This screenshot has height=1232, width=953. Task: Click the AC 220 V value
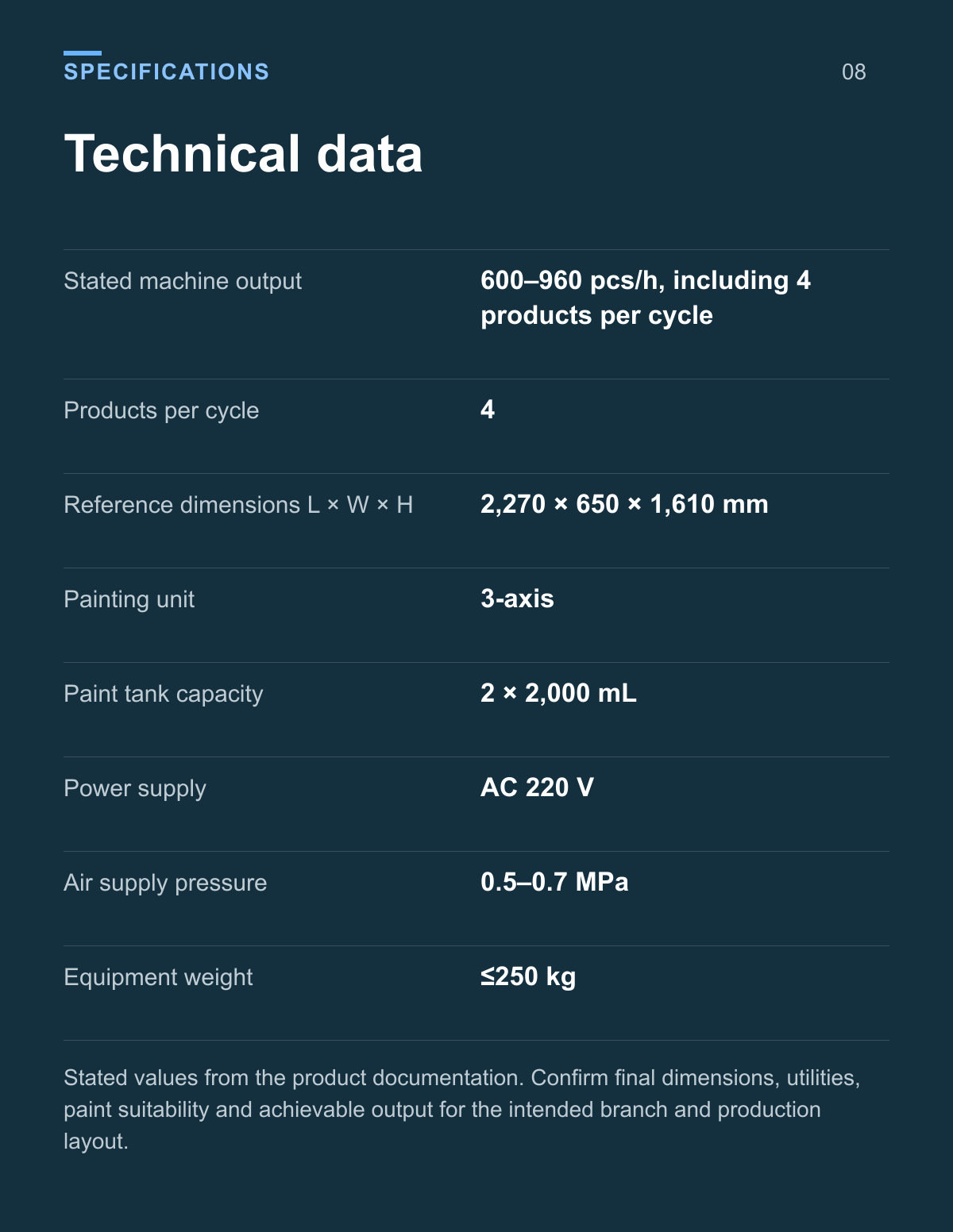[x=537, y=787]
